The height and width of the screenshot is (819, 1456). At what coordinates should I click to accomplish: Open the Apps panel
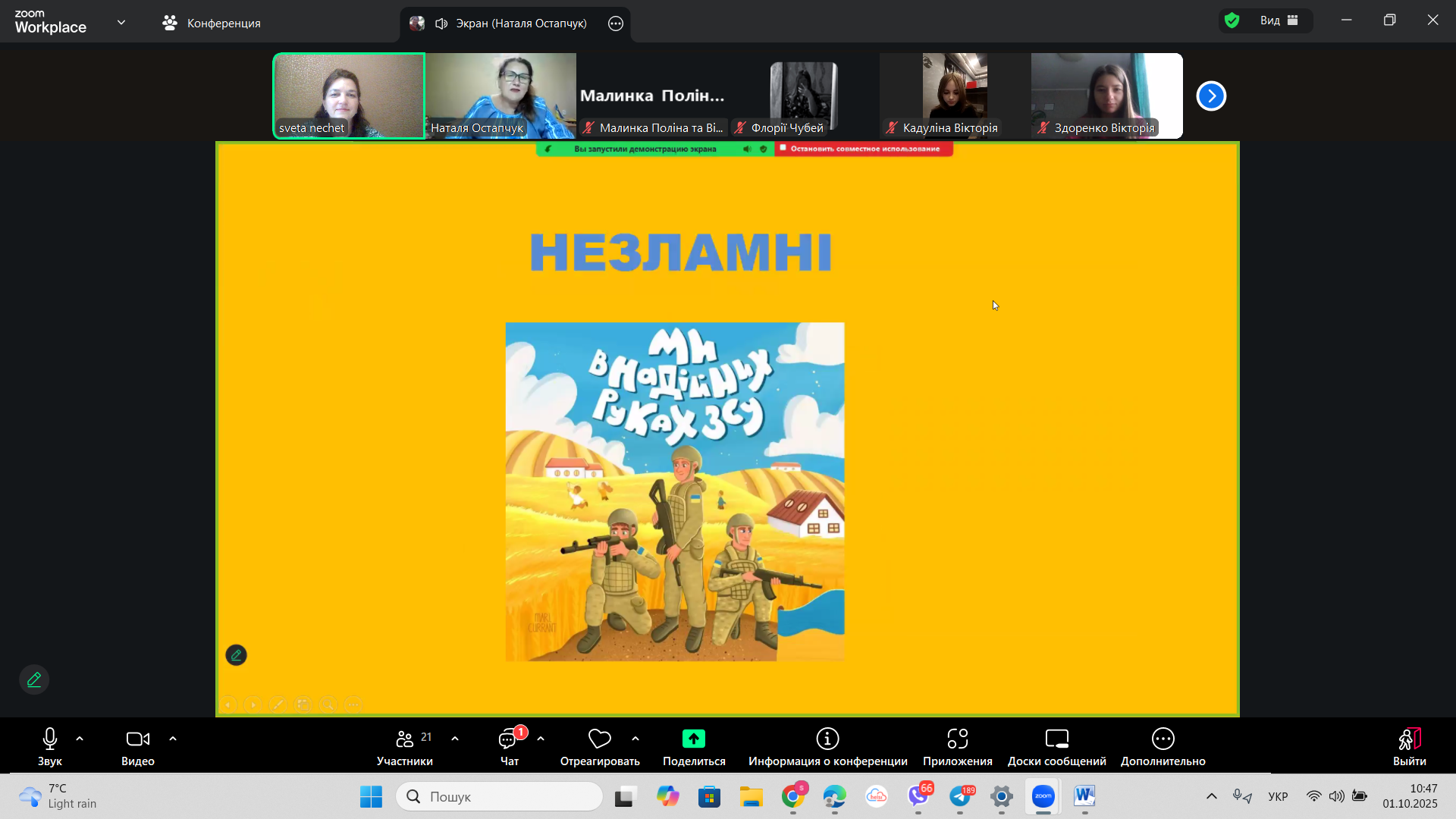pos(957,739)
